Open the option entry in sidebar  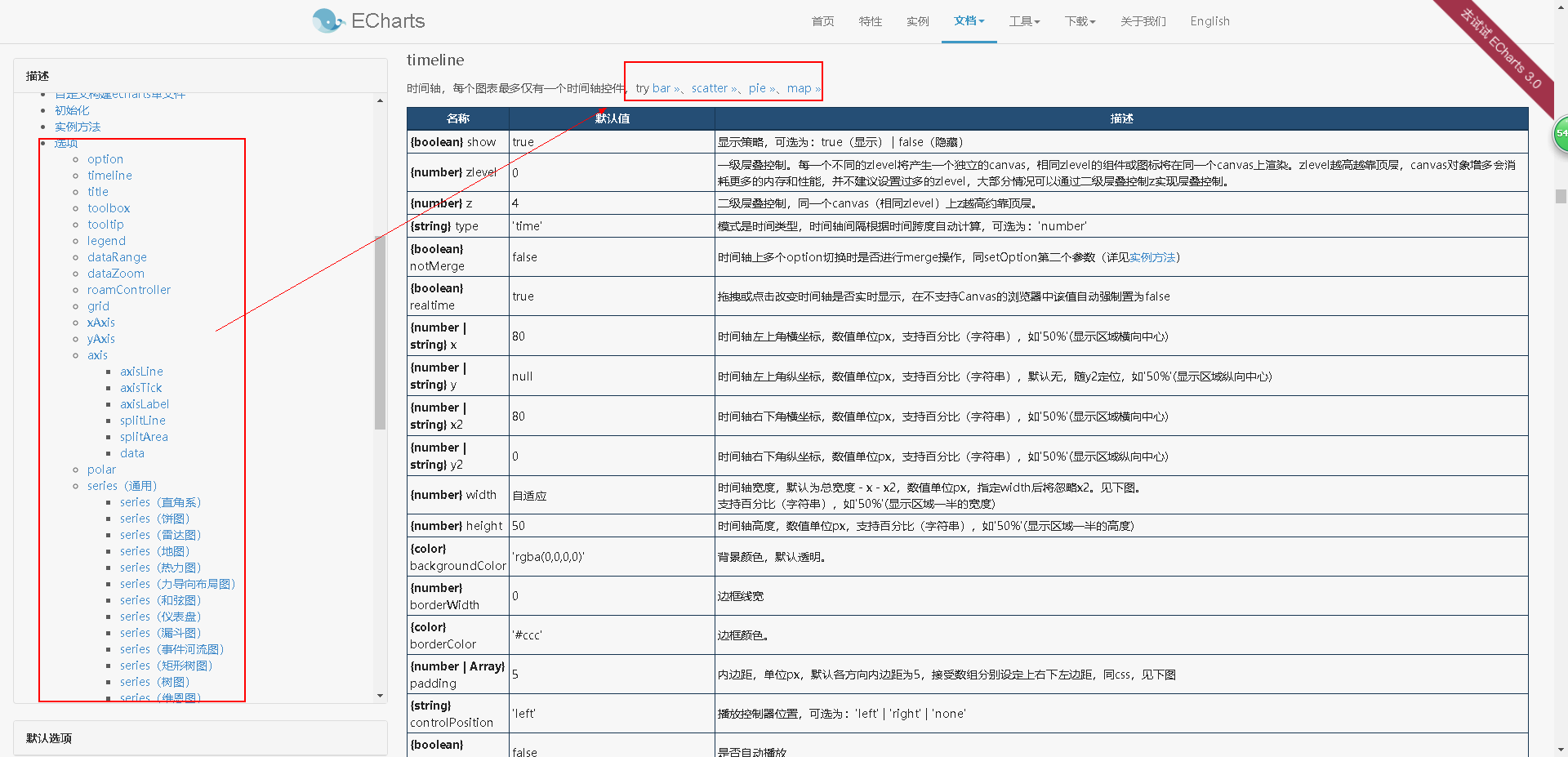tap(105, 159)
